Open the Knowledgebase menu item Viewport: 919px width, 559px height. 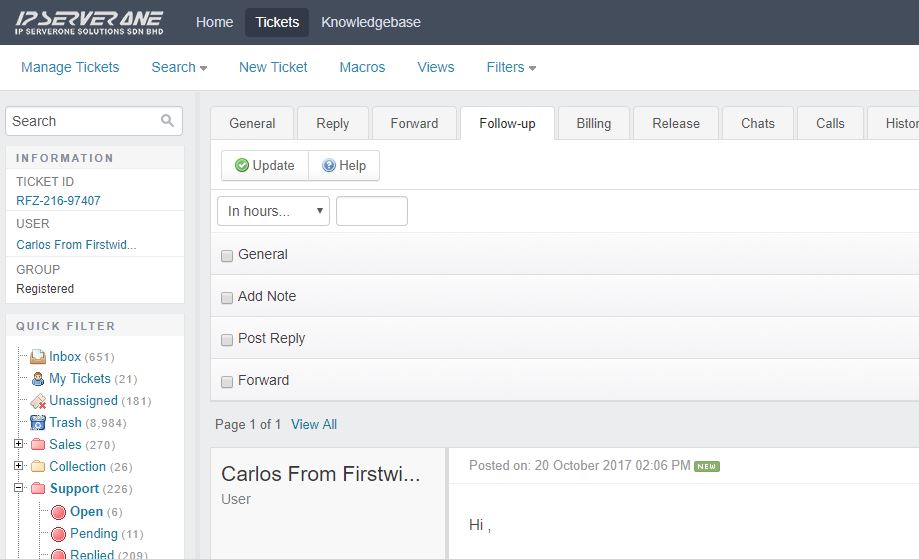click(370, 22)
